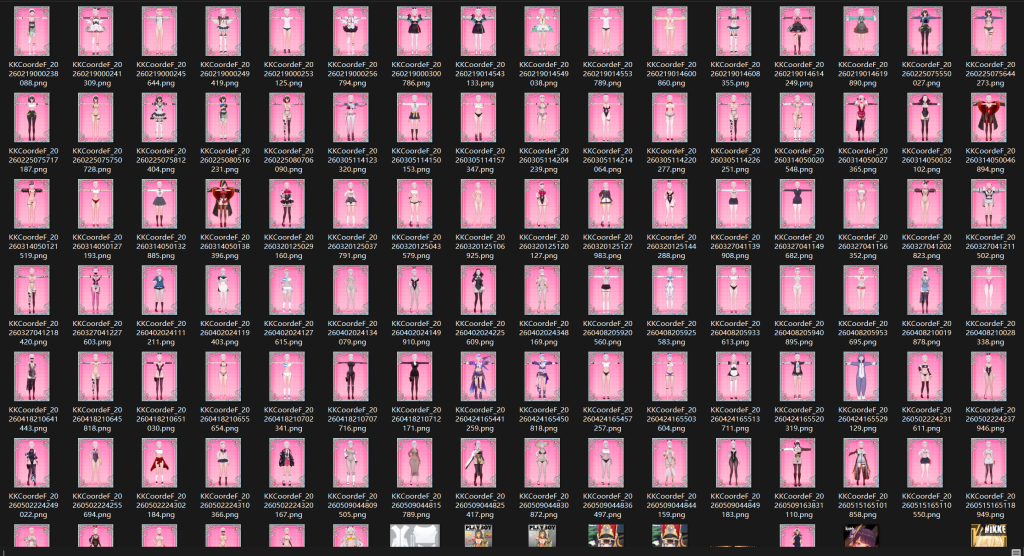Select thumbnail KKCoordeF_20260314050121519.png
Viewport: 1024px width, 556px height.
(x=32, y=204)
